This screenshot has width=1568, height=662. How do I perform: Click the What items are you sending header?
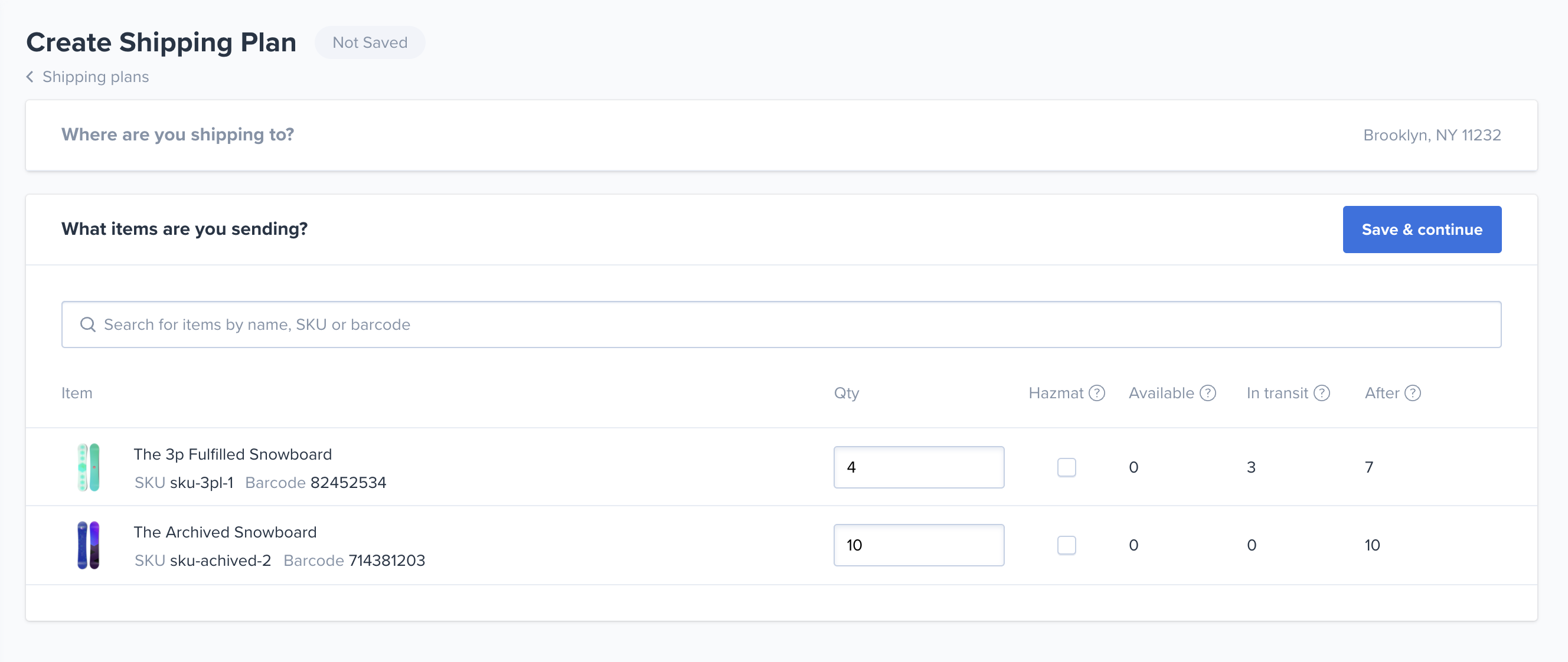[184, 229]
